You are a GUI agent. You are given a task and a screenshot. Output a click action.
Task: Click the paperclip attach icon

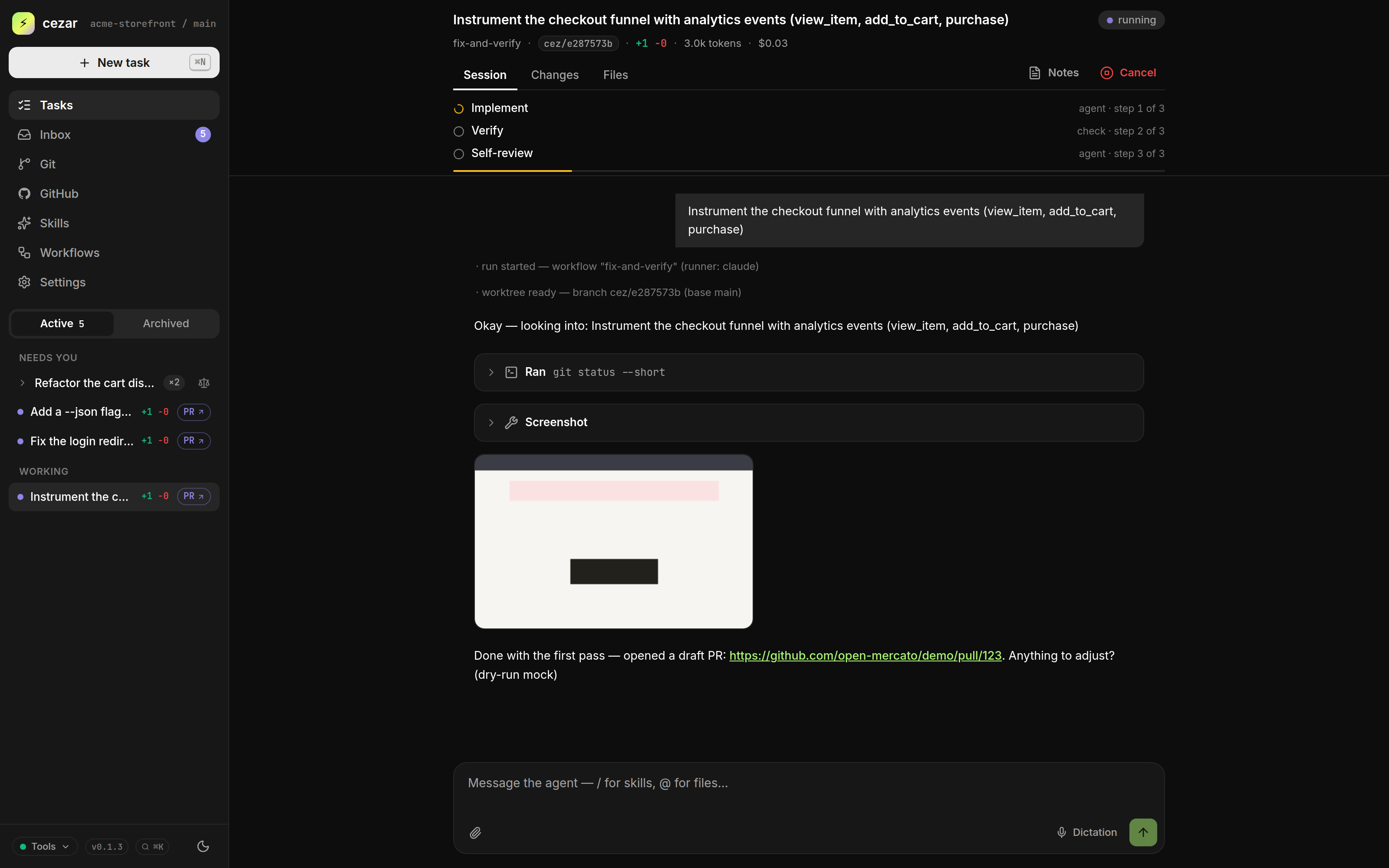point(475,832)
